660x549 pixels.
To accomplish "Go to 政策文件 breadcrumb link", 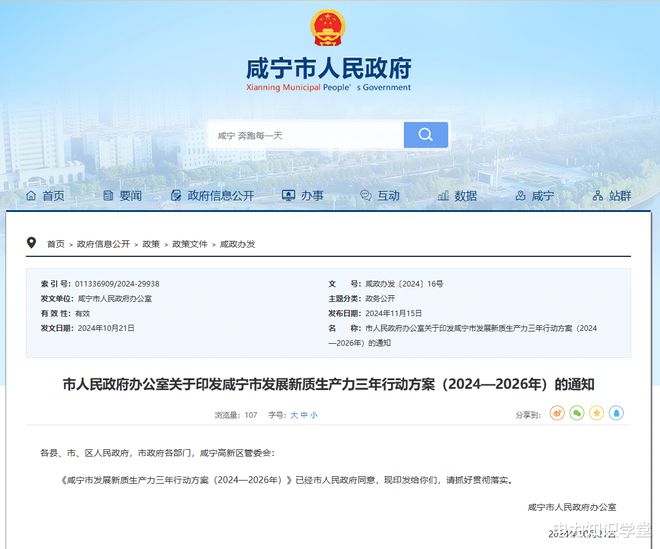I will (190, 244).
